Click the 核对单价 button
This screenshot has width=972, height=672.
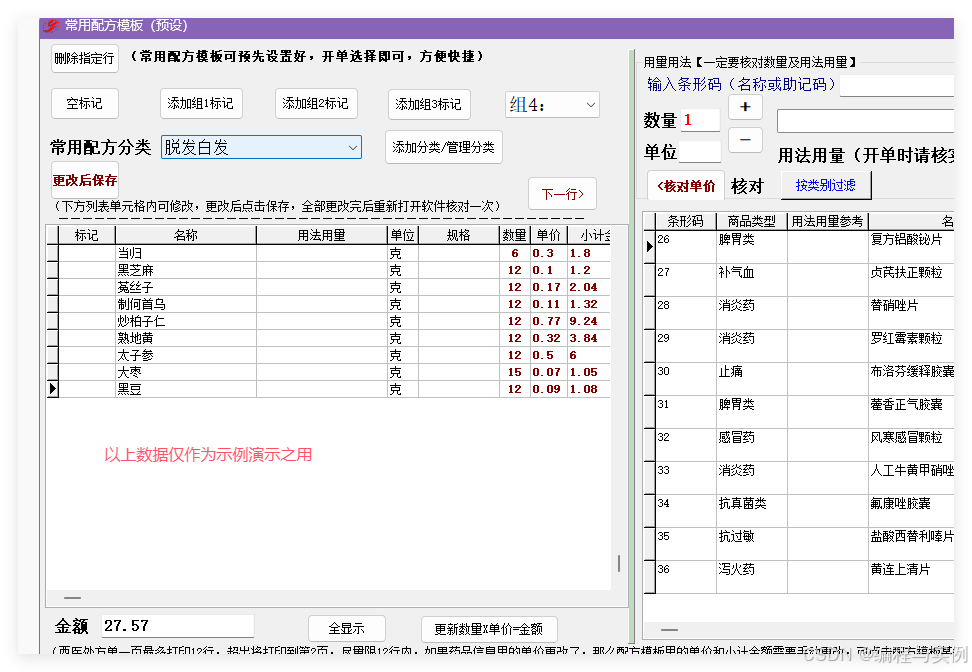coord(686,186)
